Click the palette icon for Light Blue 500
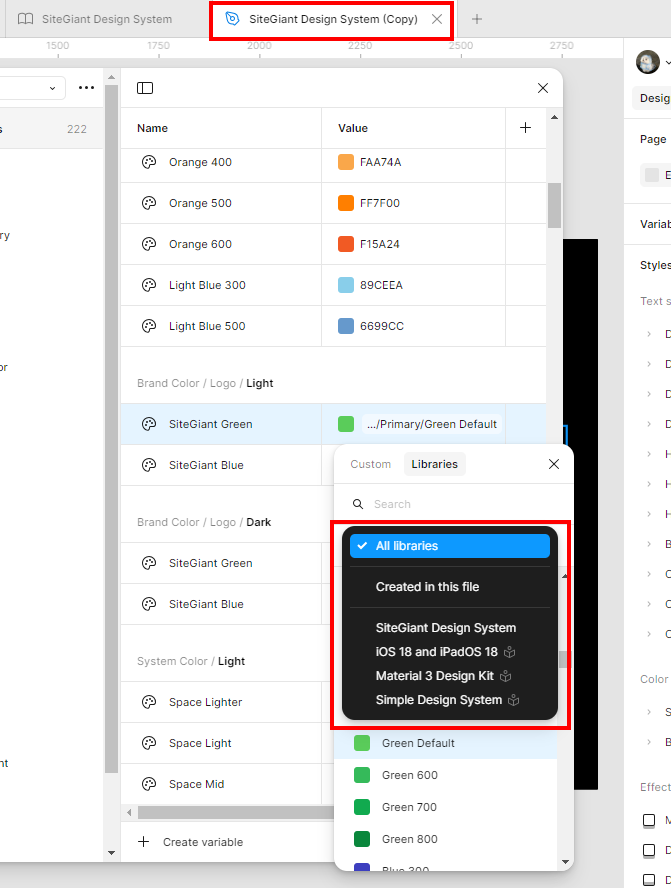The height and width of the screenshot is (888, 671). click(x=149, y=326)
